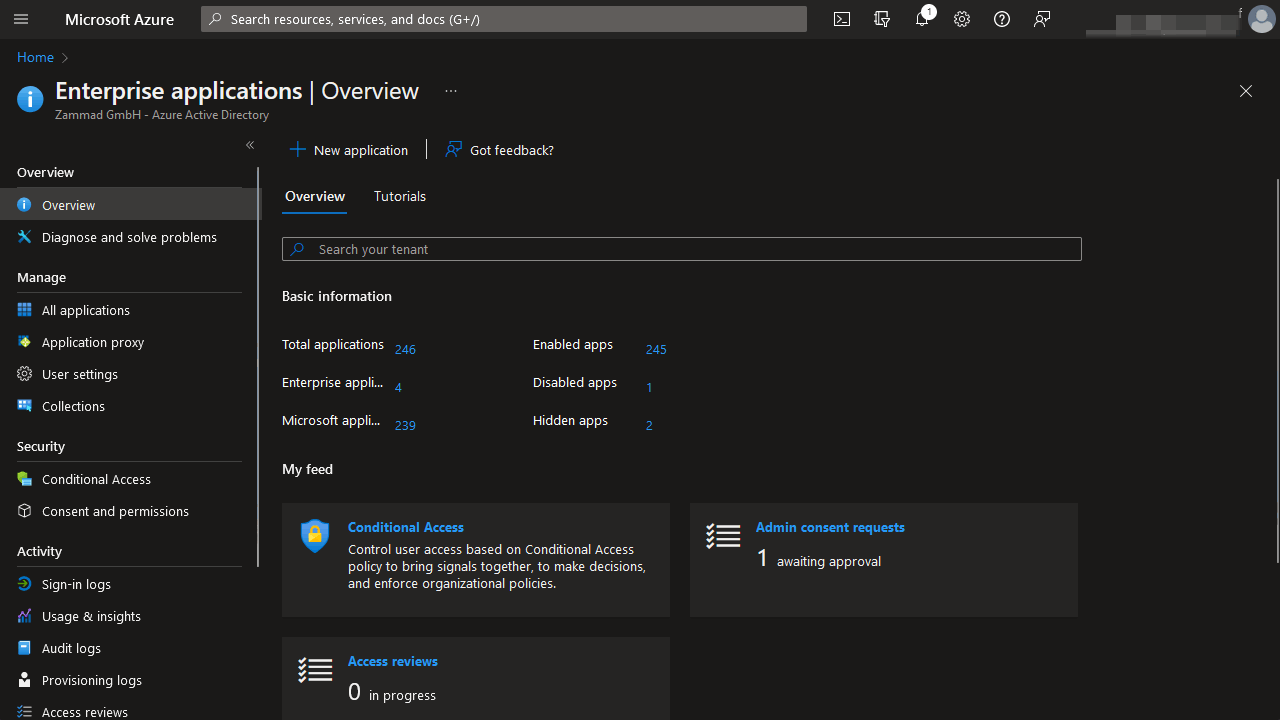Focus the Search your tenant field

point(682,249)
